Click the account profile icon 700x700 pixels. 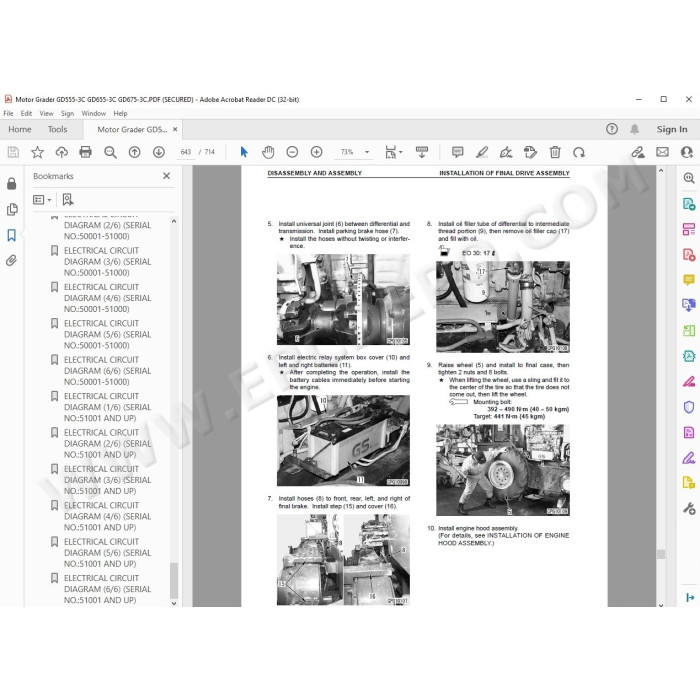pos(687,152)
